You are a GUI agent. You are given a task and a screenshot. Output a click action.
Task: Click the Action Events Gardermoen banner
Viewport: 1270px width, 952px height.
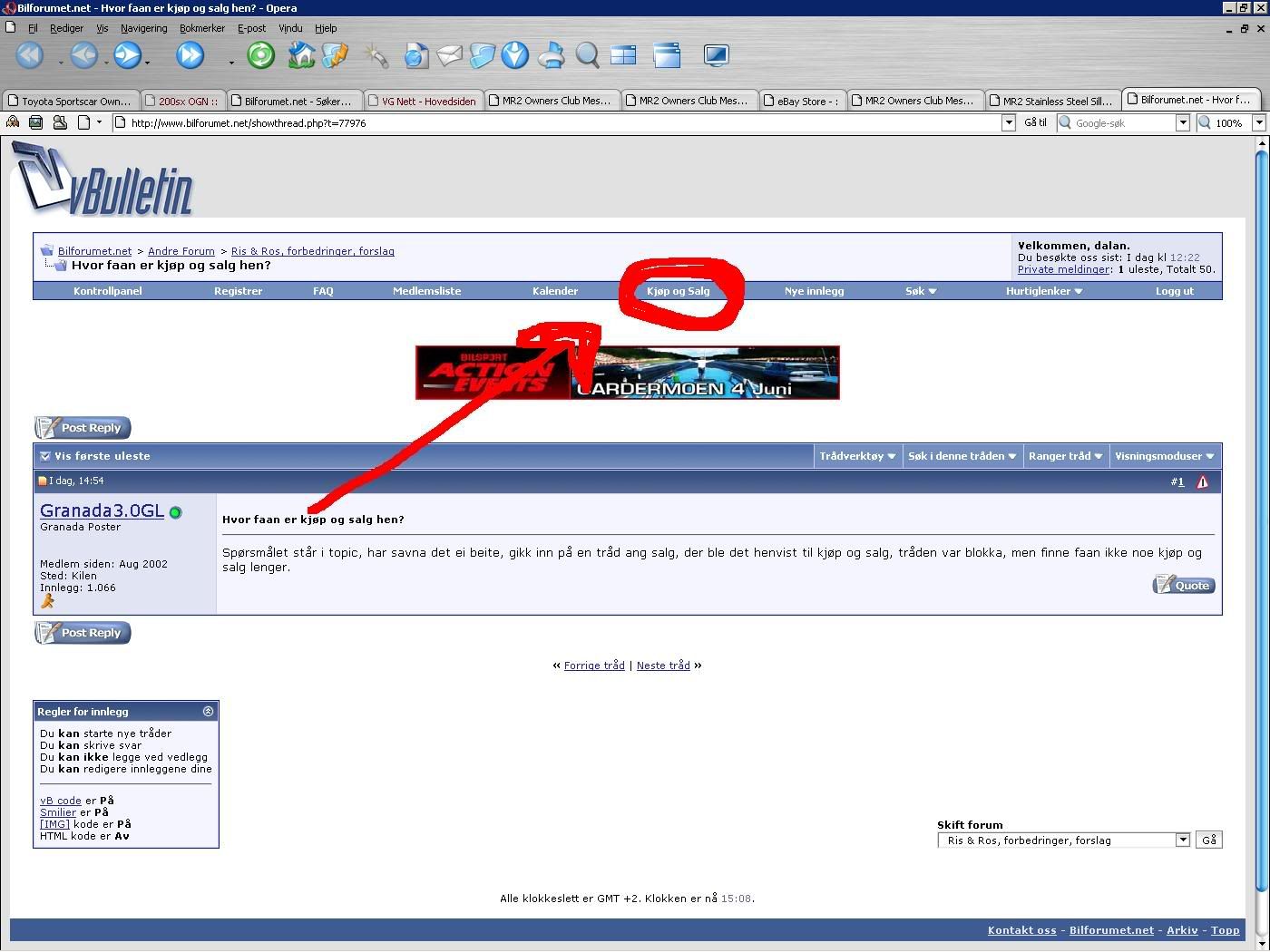(628, 373)
